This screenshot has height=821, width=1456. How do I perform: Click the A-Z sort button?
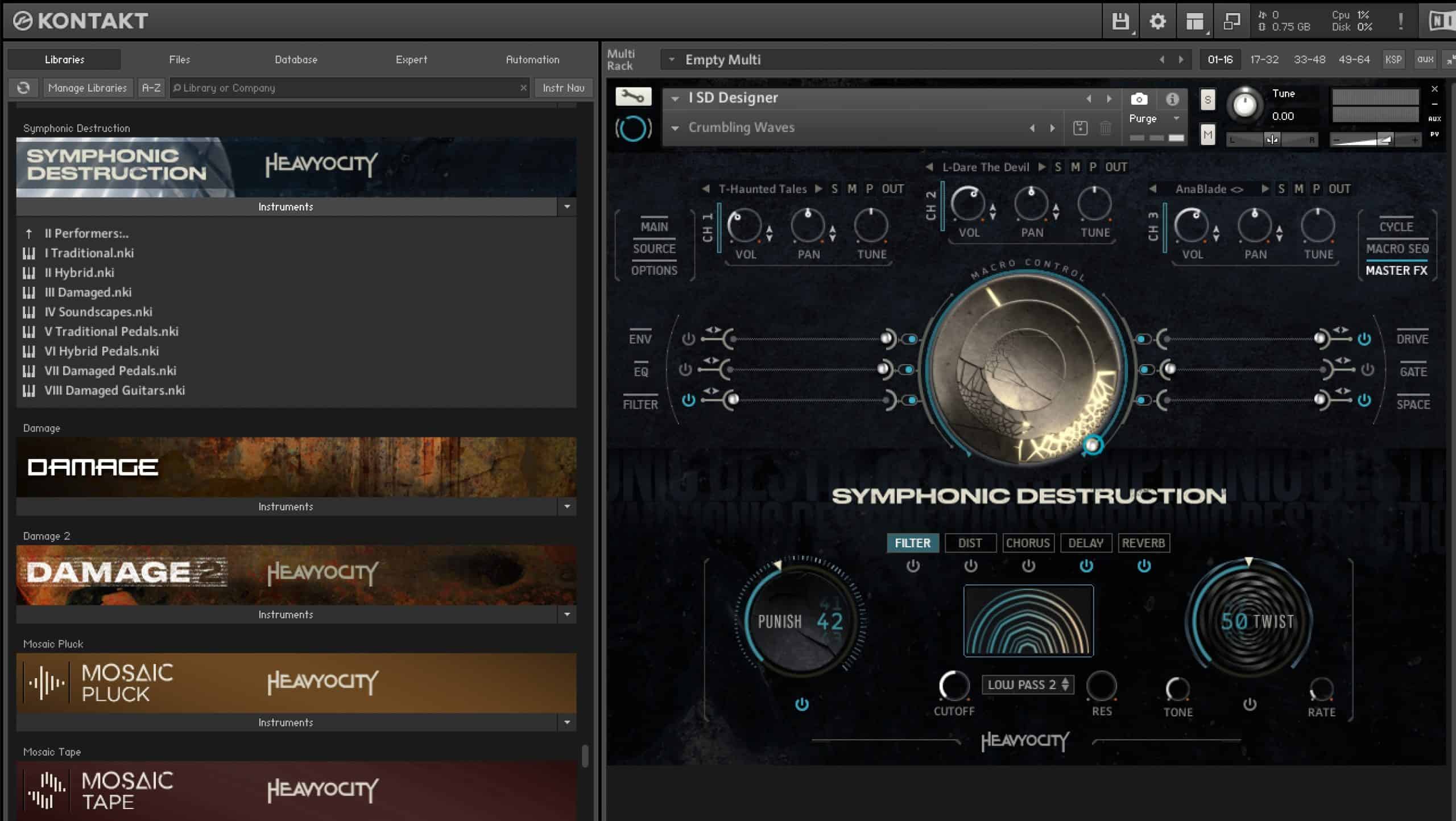click(151, 88)
